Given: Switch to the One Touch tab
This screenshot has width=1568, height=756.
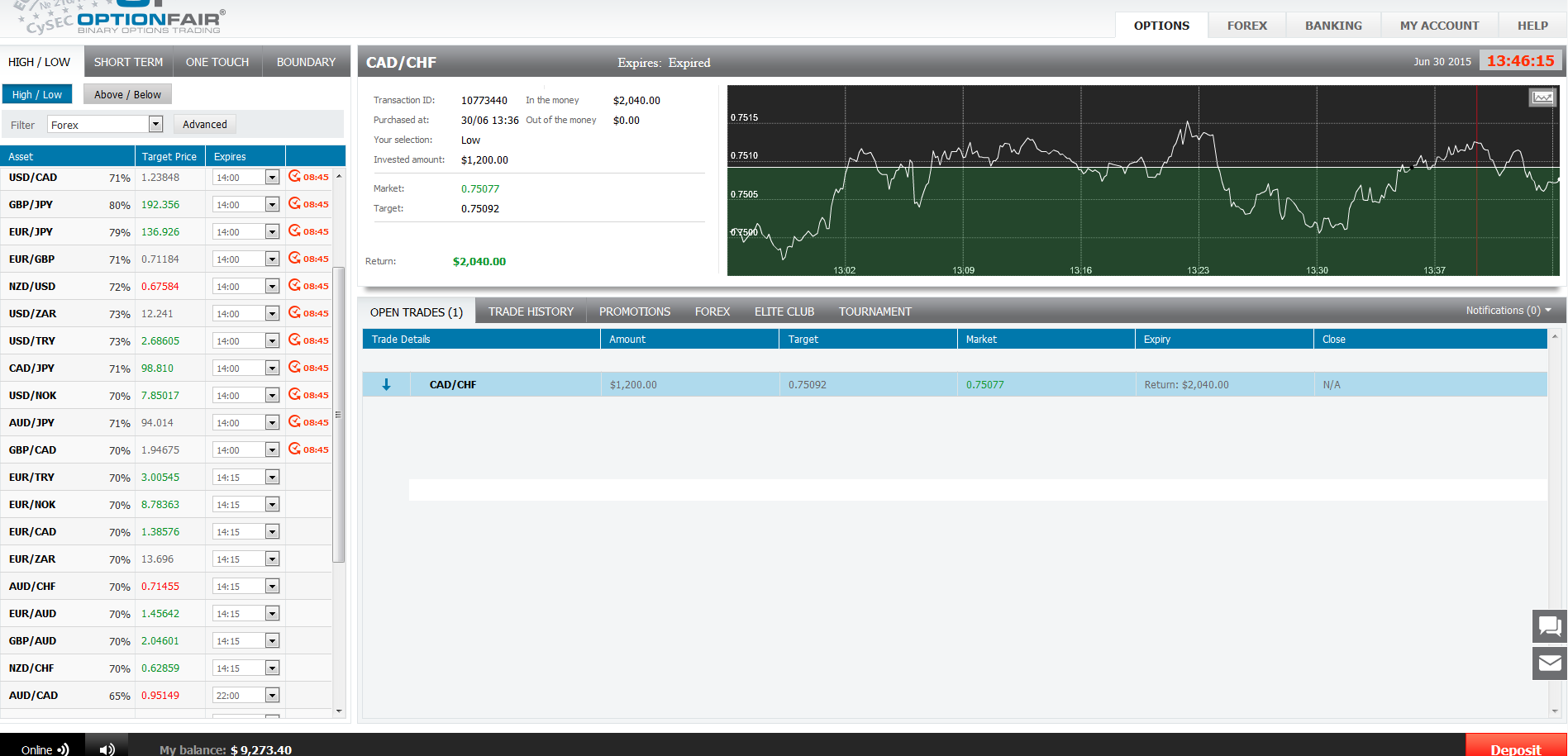Looking at the screenshot, I should [217, 62].
